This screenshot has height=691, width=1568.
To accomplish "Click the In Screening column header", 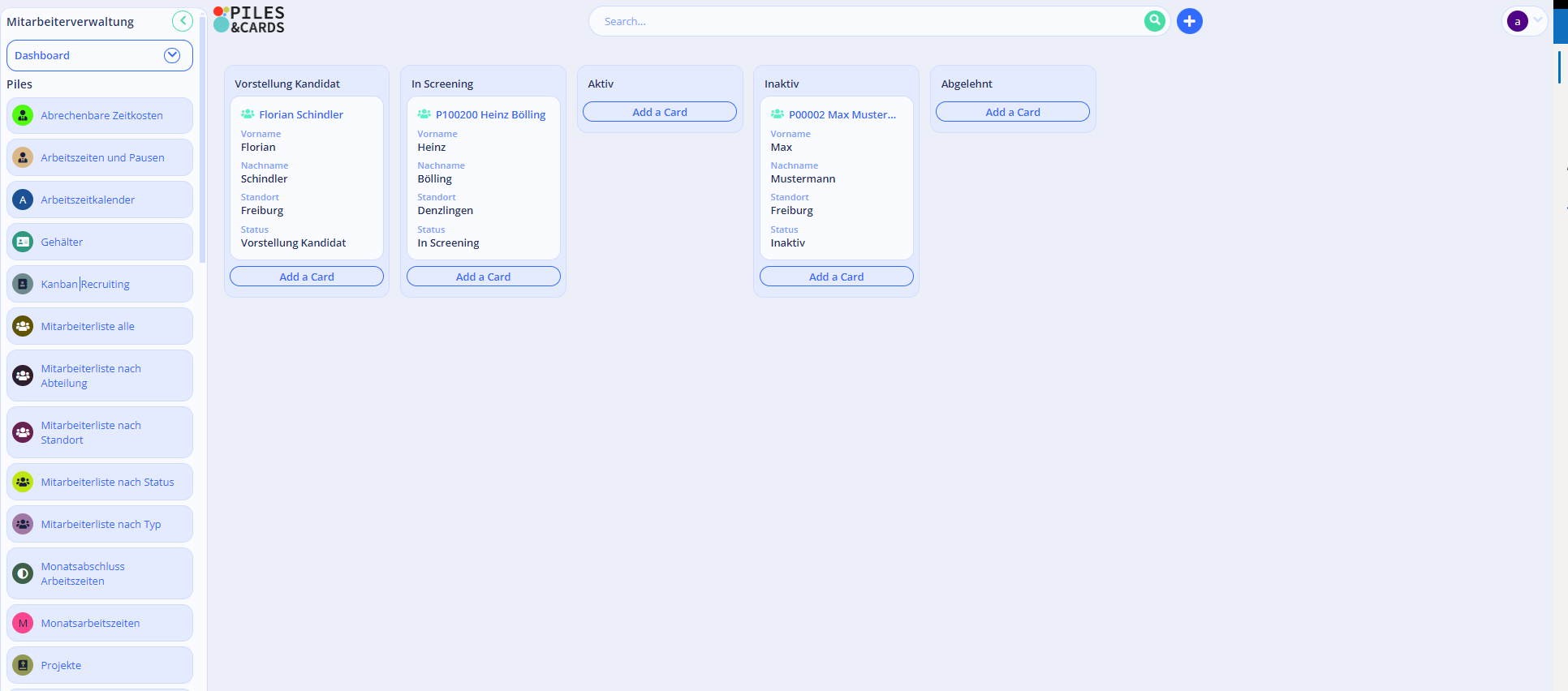I will click(442, 84).
